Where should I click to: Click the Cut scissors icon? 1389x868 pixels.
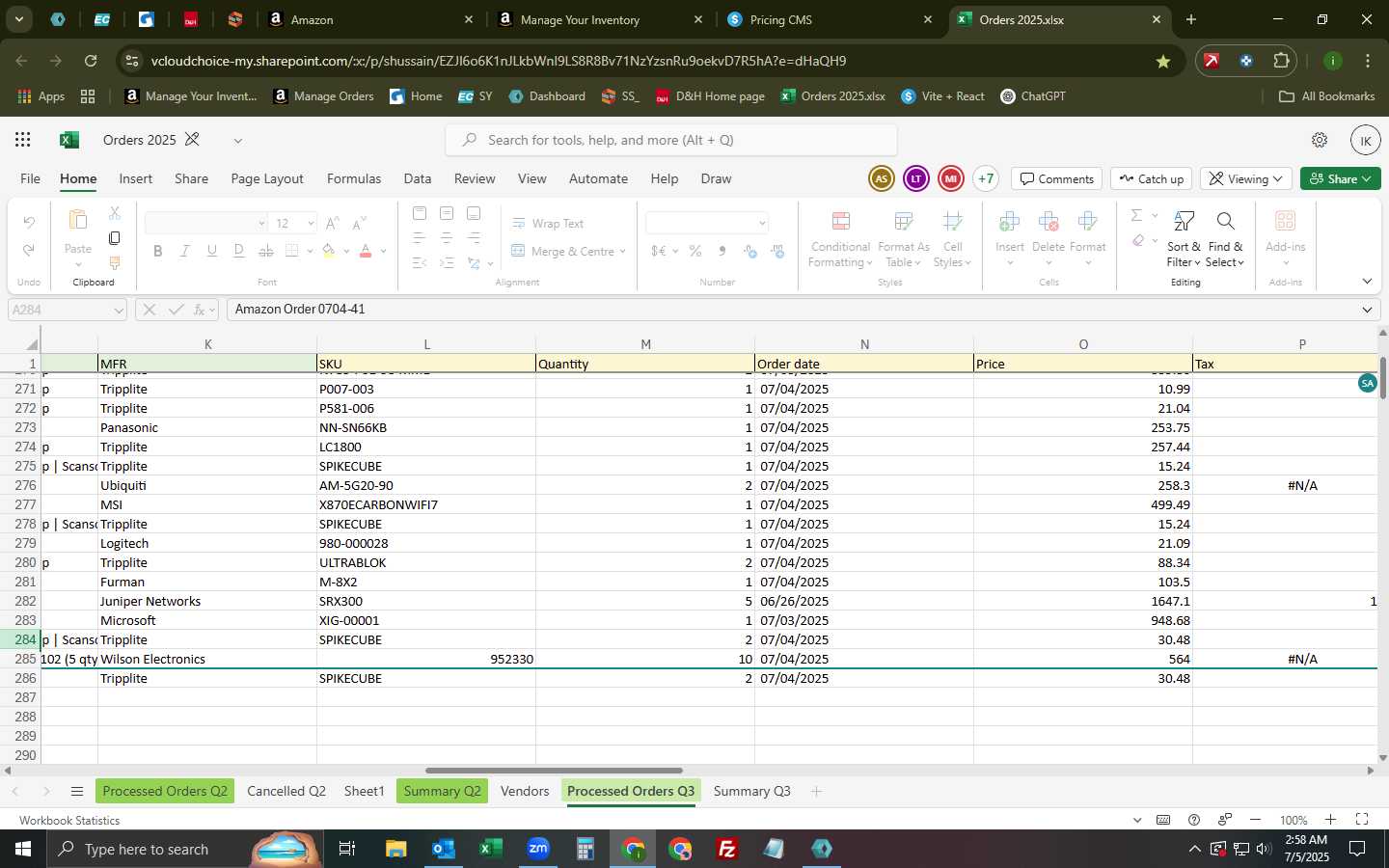[x=115, y=212]
